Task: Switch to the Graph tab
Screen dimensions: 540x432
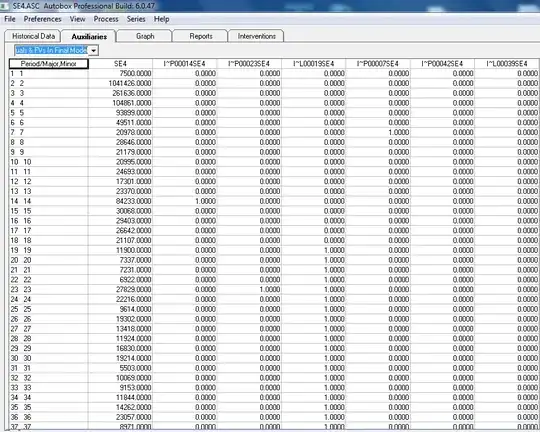Action: pyautogui.click(x=145, y=36)
